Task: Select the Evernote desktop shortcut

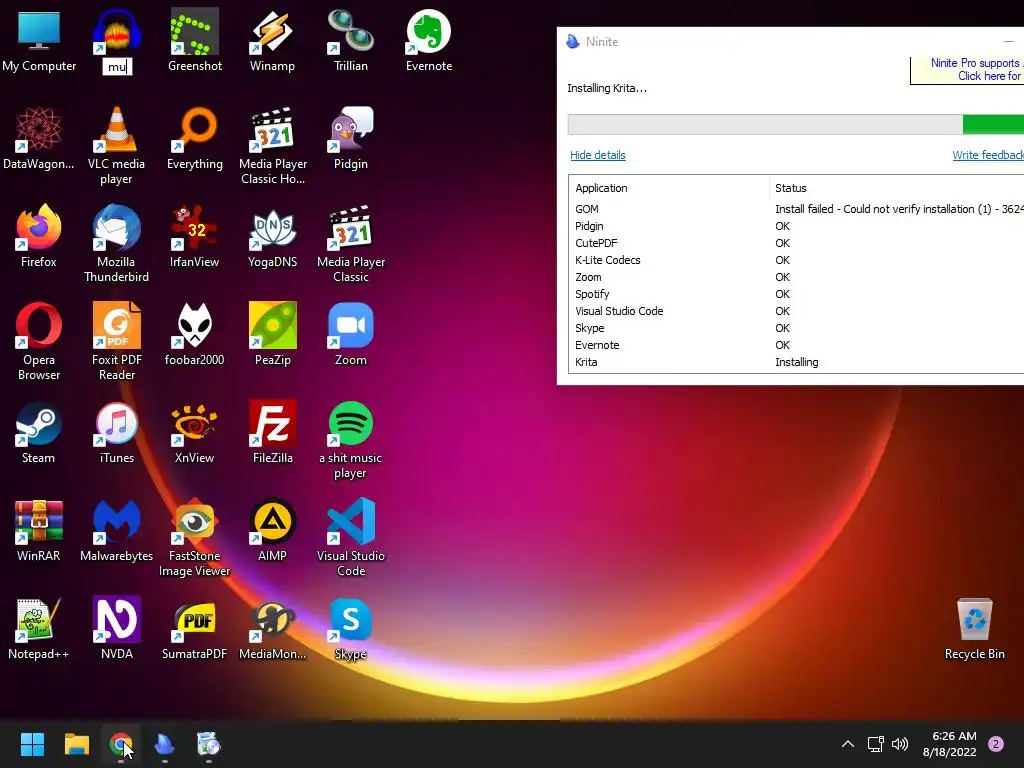Action: pos(429,40)
